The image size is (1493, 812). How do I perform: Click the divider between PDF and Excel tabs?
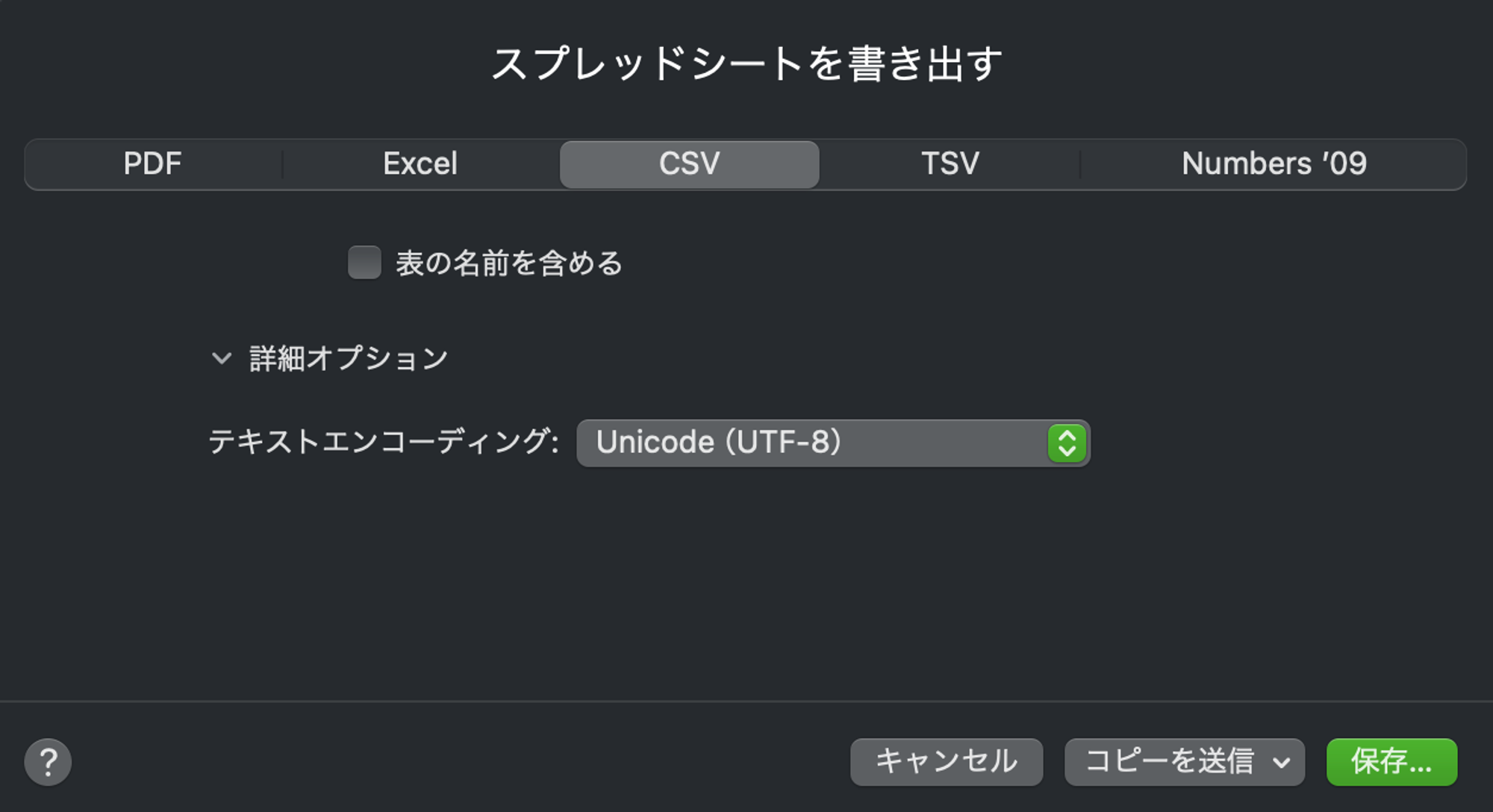click(x=282, y=164)
